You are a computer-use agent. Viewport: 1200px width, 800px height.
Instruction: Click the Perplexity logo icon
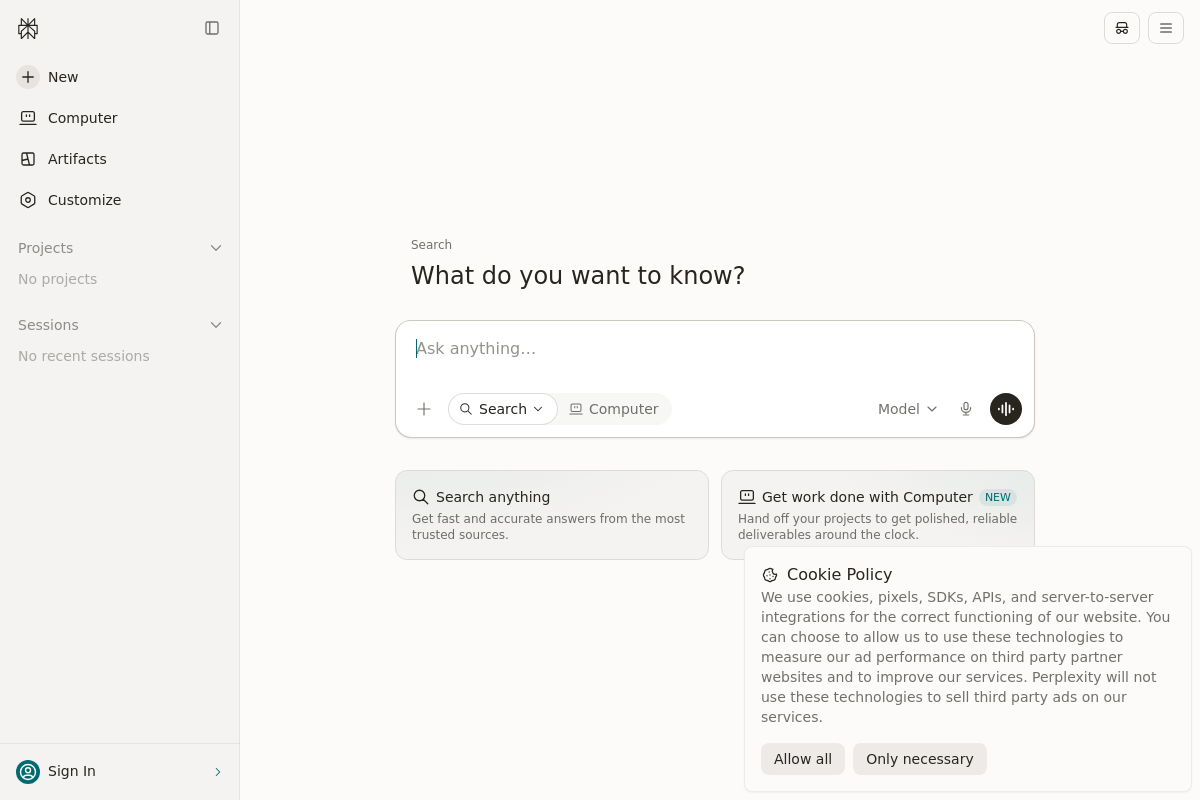coord(28,28)
